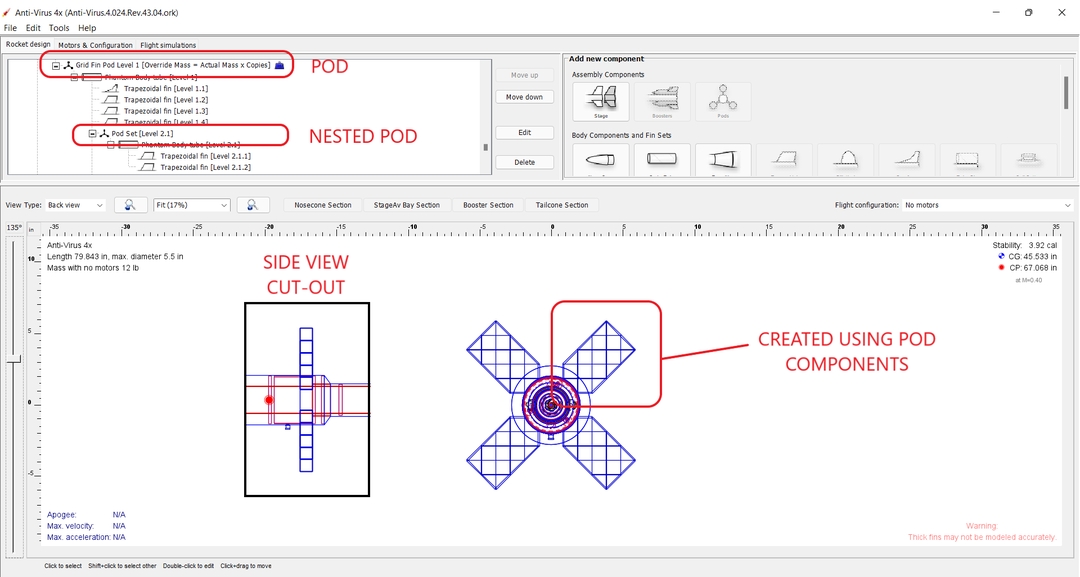The height and width of the screenshot is (577, 1080).
Task: Click the zoom out magnifier icon
Action: 129,205
